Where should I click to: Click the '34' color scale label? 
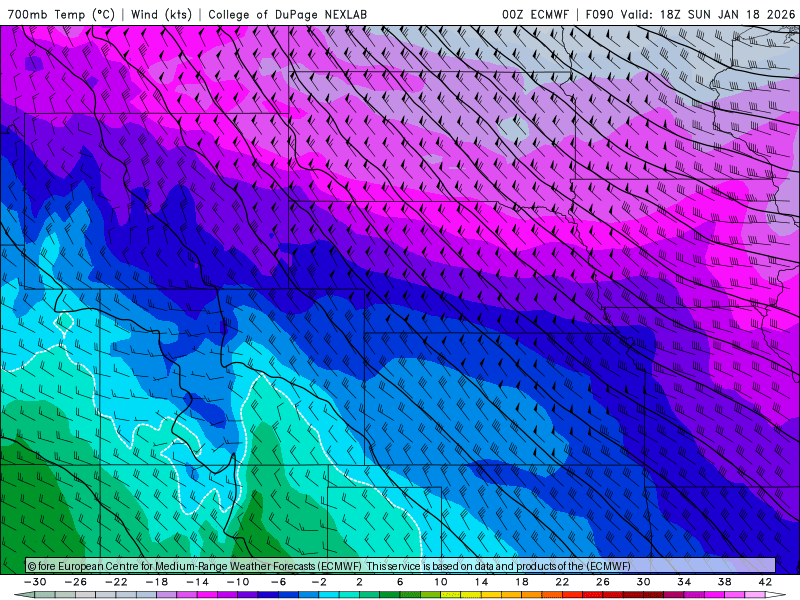click(684, 582)
